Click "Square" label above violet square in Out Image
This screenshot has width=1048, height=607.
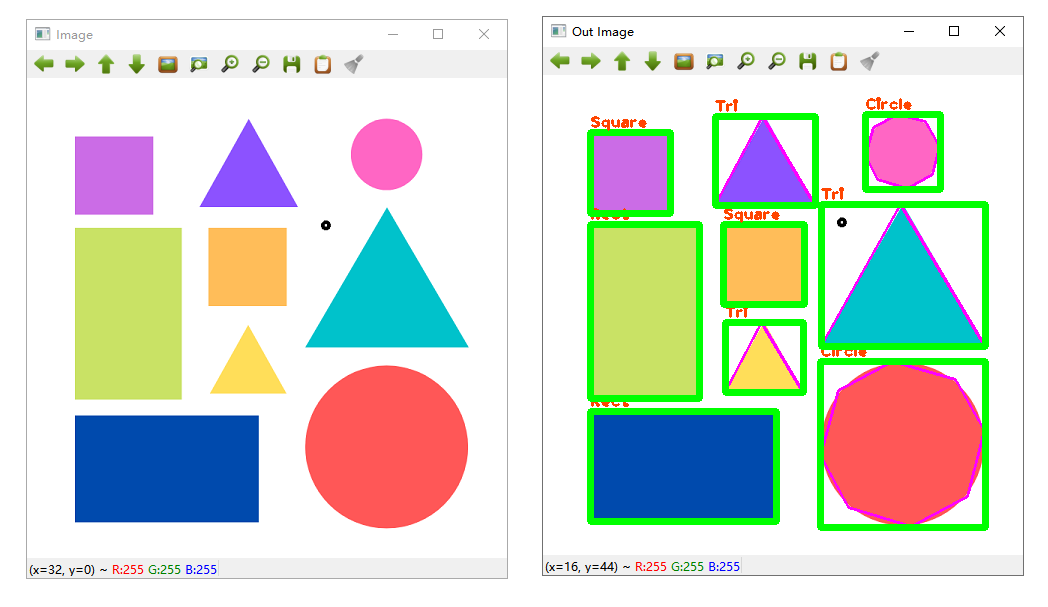618,122
